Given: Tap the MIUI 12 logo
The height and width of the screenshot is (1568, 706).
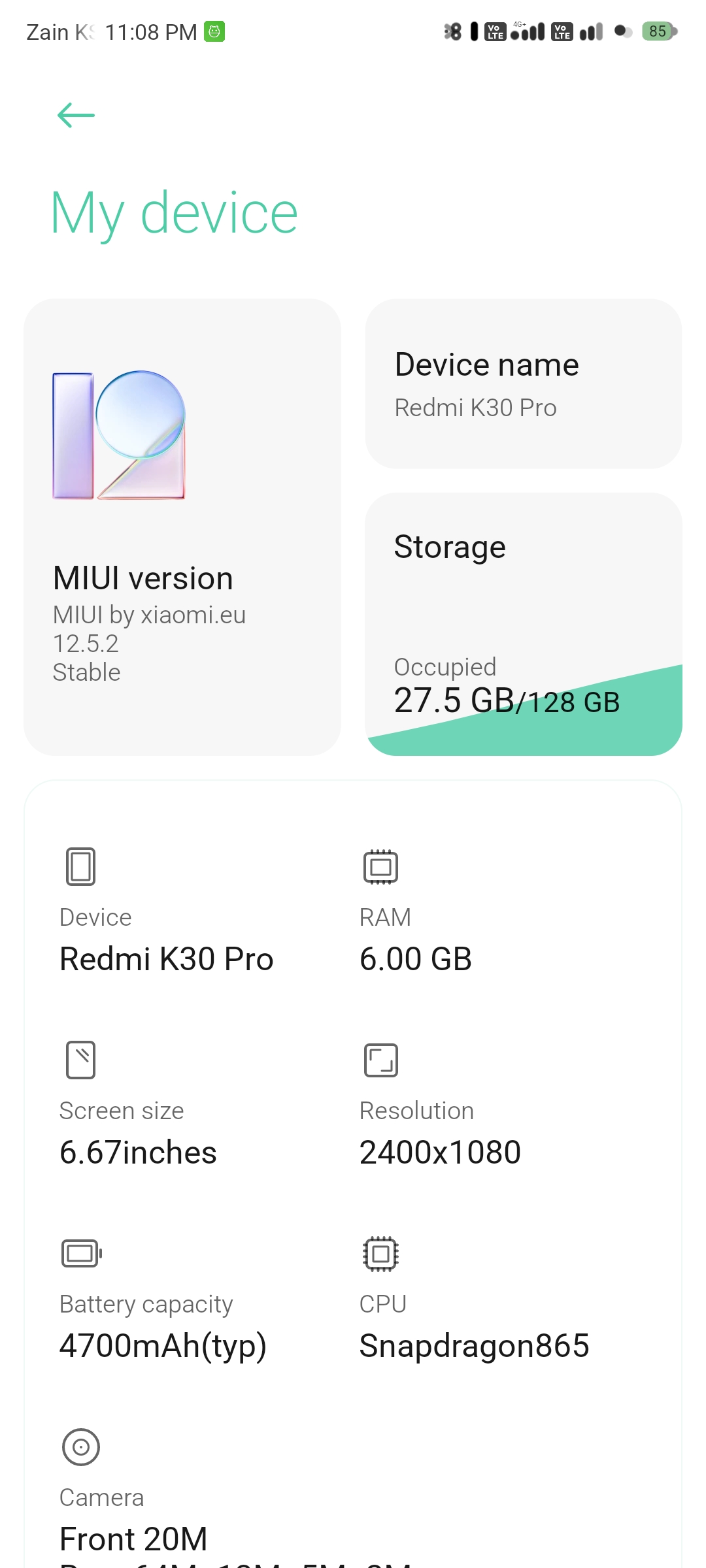Looking at the screenshot, I should coord(119,435).
